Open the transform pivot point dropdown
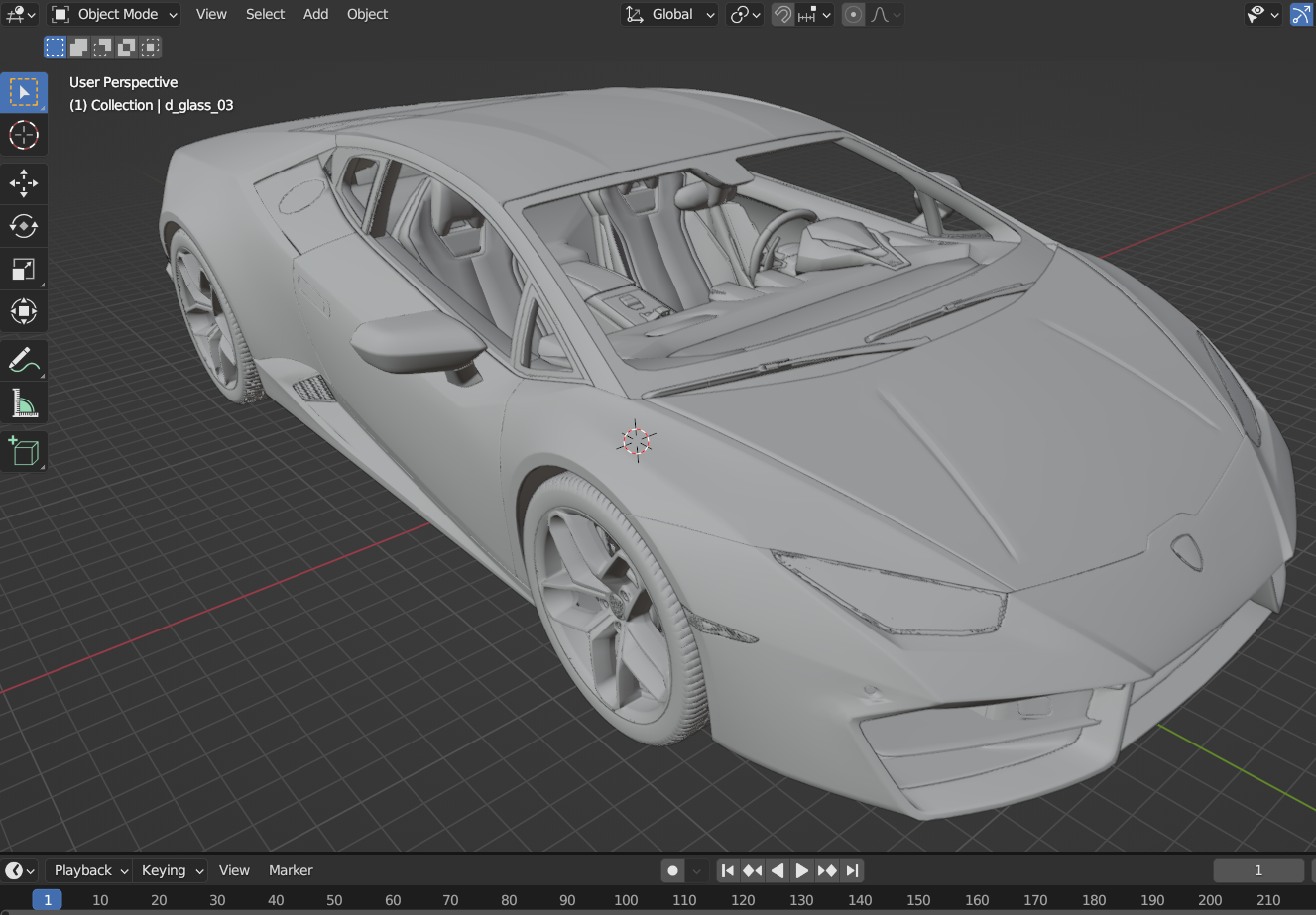The image size is (1316, 915). [x=745, y=14]
